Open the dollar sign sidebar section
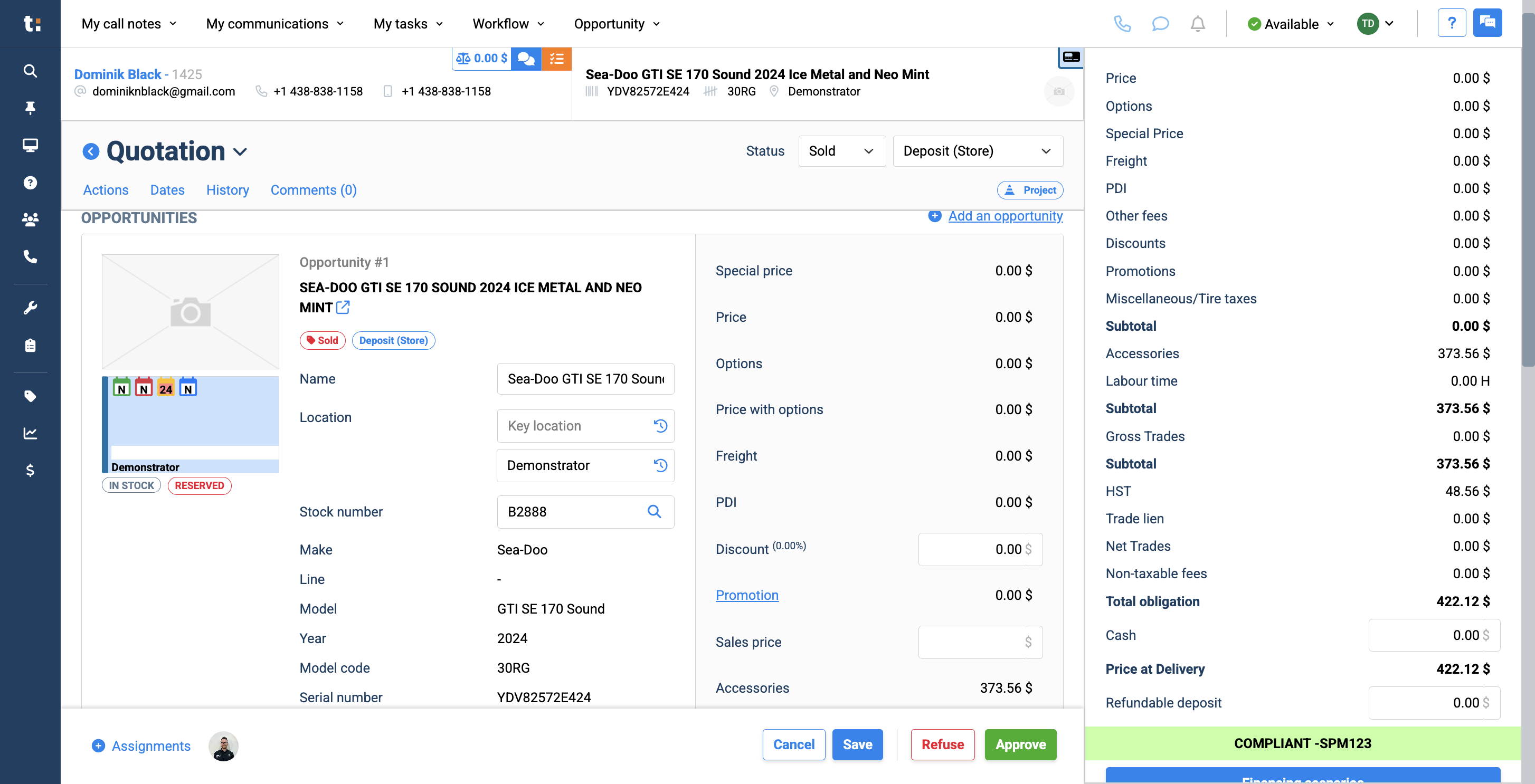Image resolution: width=1535 pixels, height=784 pixels. click(30, 471)
